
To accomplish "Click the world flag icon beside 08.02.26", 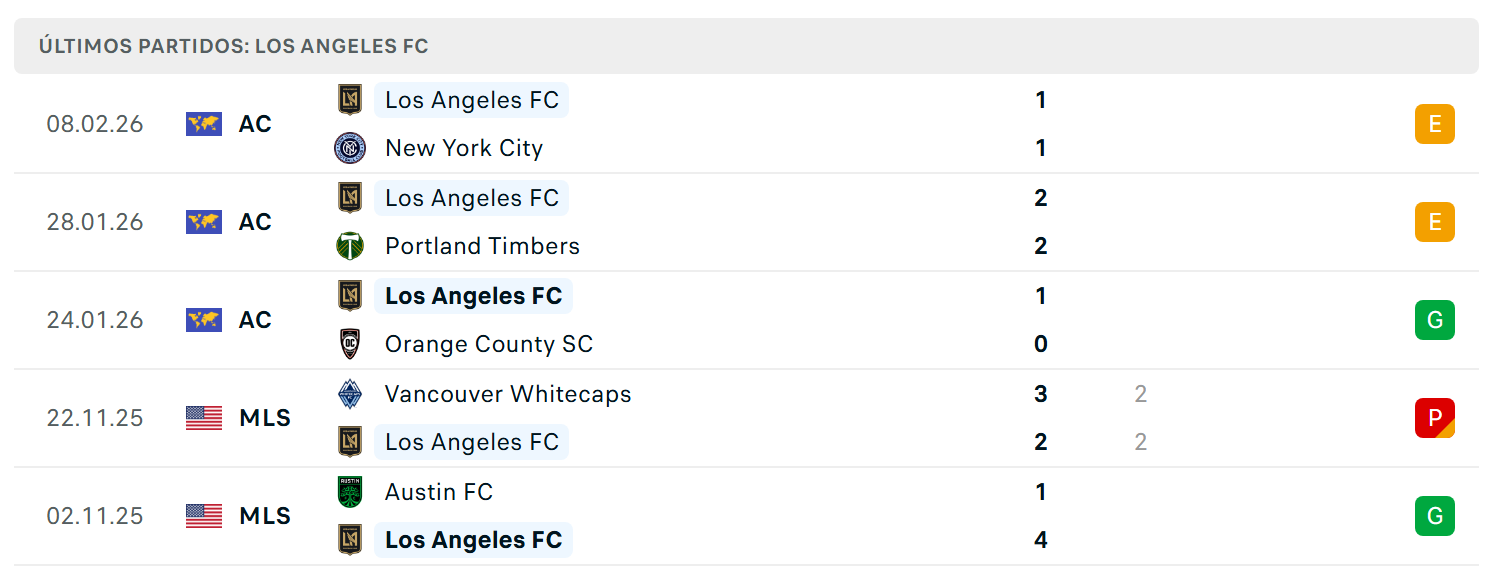I will (x=204, y=124).
